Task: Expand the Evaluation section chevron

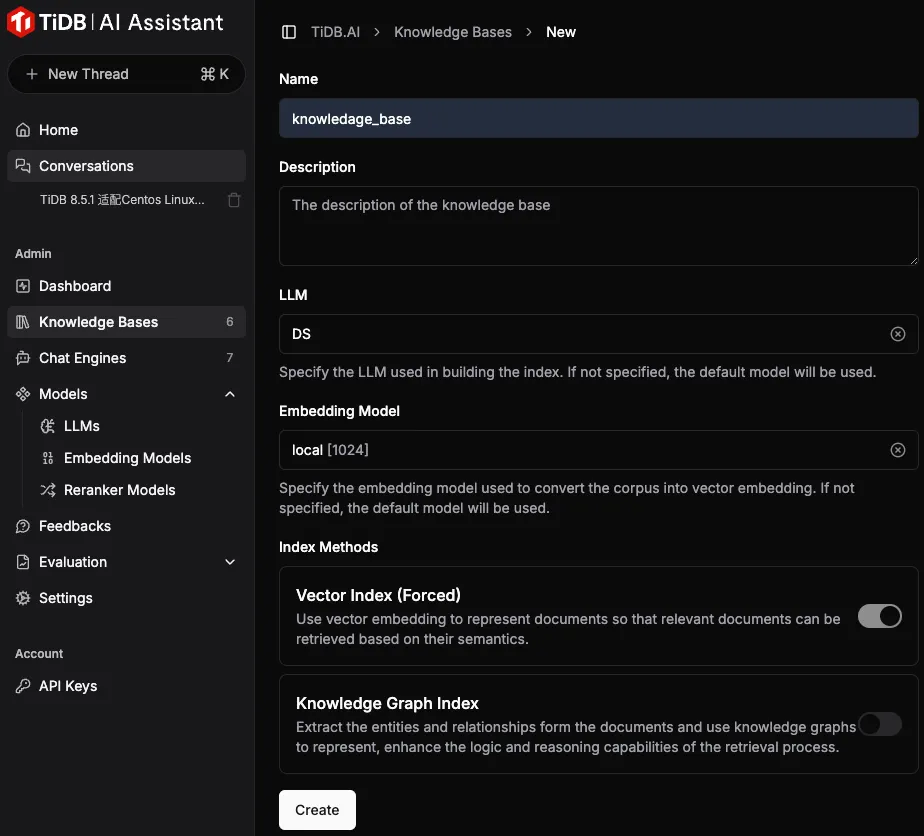Action: click(x=230, y=562)
